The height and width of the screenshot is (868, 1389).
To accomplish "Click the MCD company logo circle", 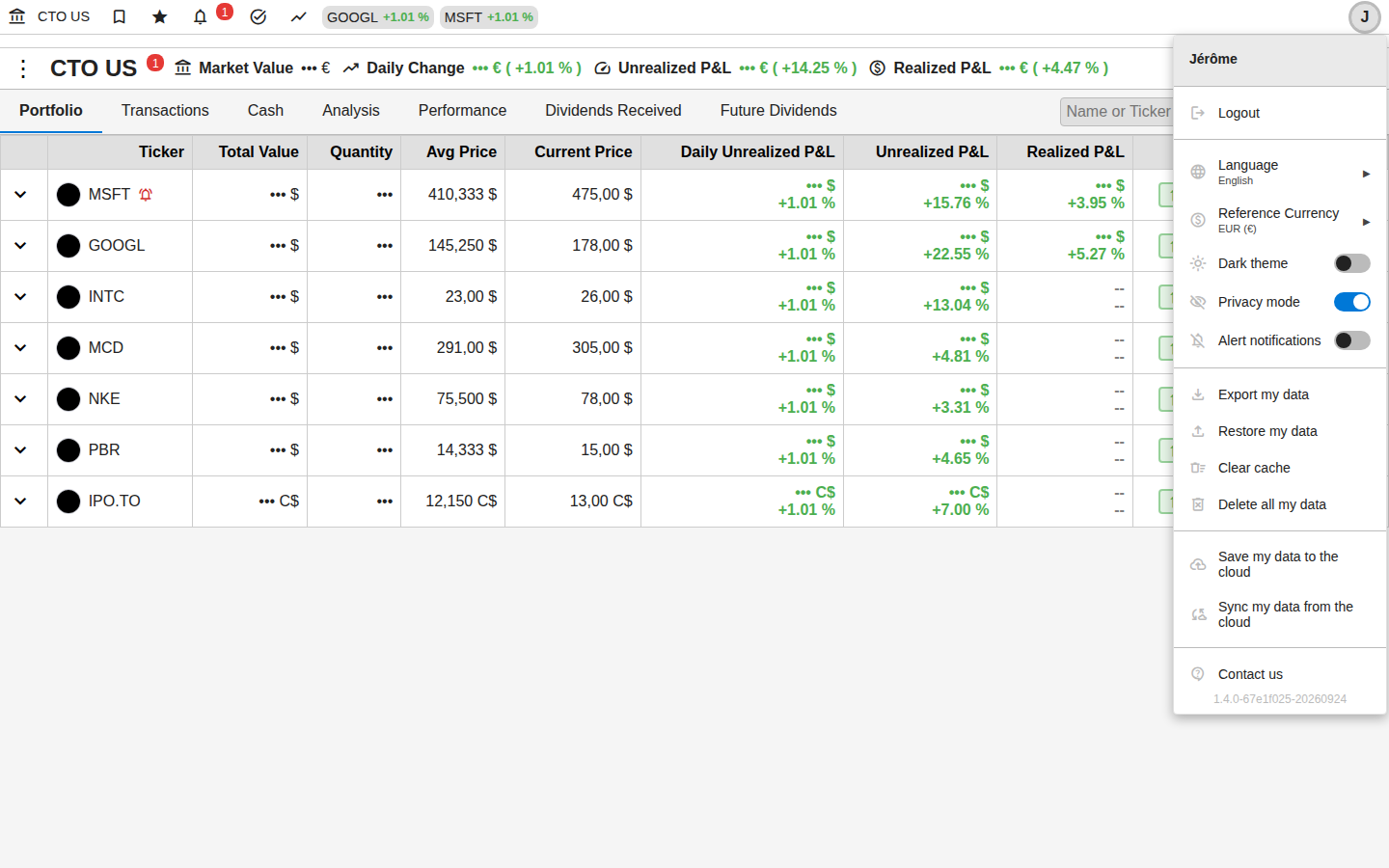I will (68, 348).
